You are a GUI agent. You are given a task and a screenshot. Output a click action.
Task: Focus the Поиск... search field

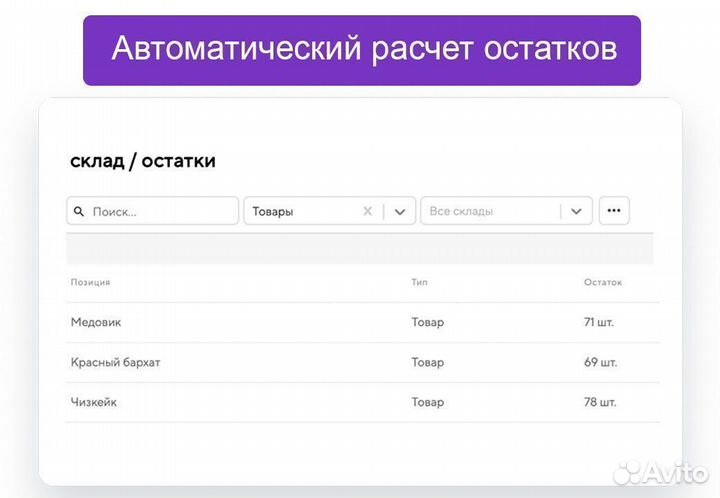point(152,211)
